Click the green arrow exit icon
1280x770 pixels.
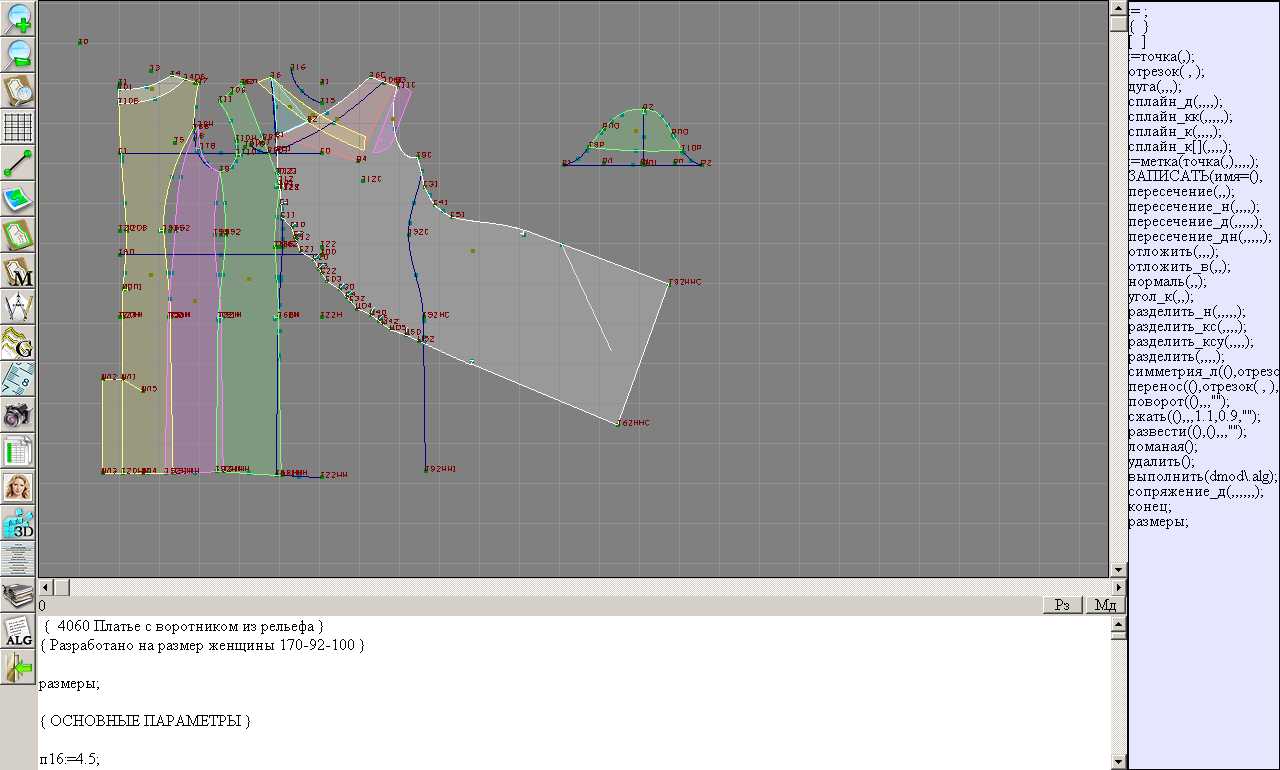19,666
